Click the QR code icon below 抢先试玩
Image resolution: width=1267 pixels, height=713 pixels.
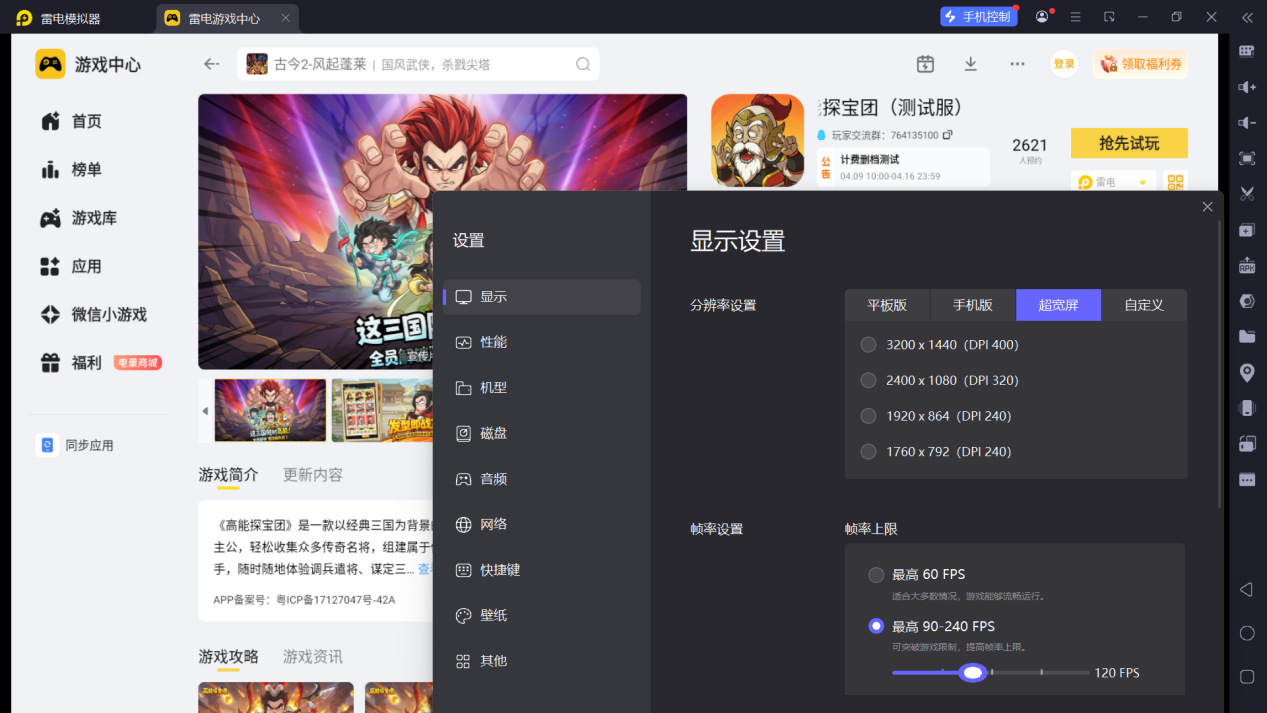click(x=1175, y=182)
